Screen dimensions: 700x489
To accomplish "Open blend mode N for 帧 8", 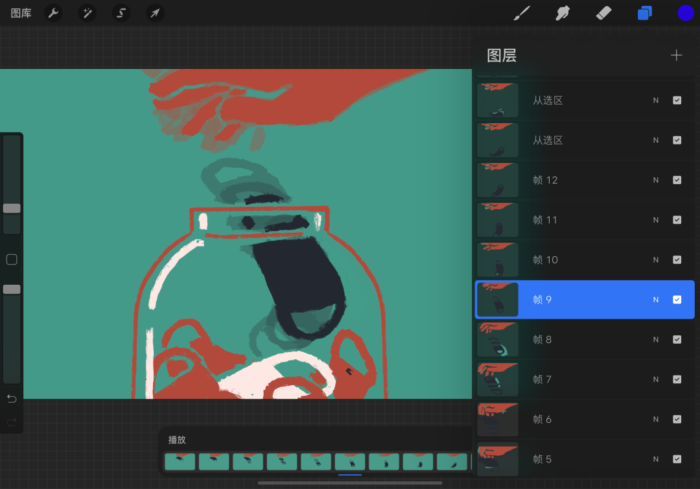I will 656,340.
